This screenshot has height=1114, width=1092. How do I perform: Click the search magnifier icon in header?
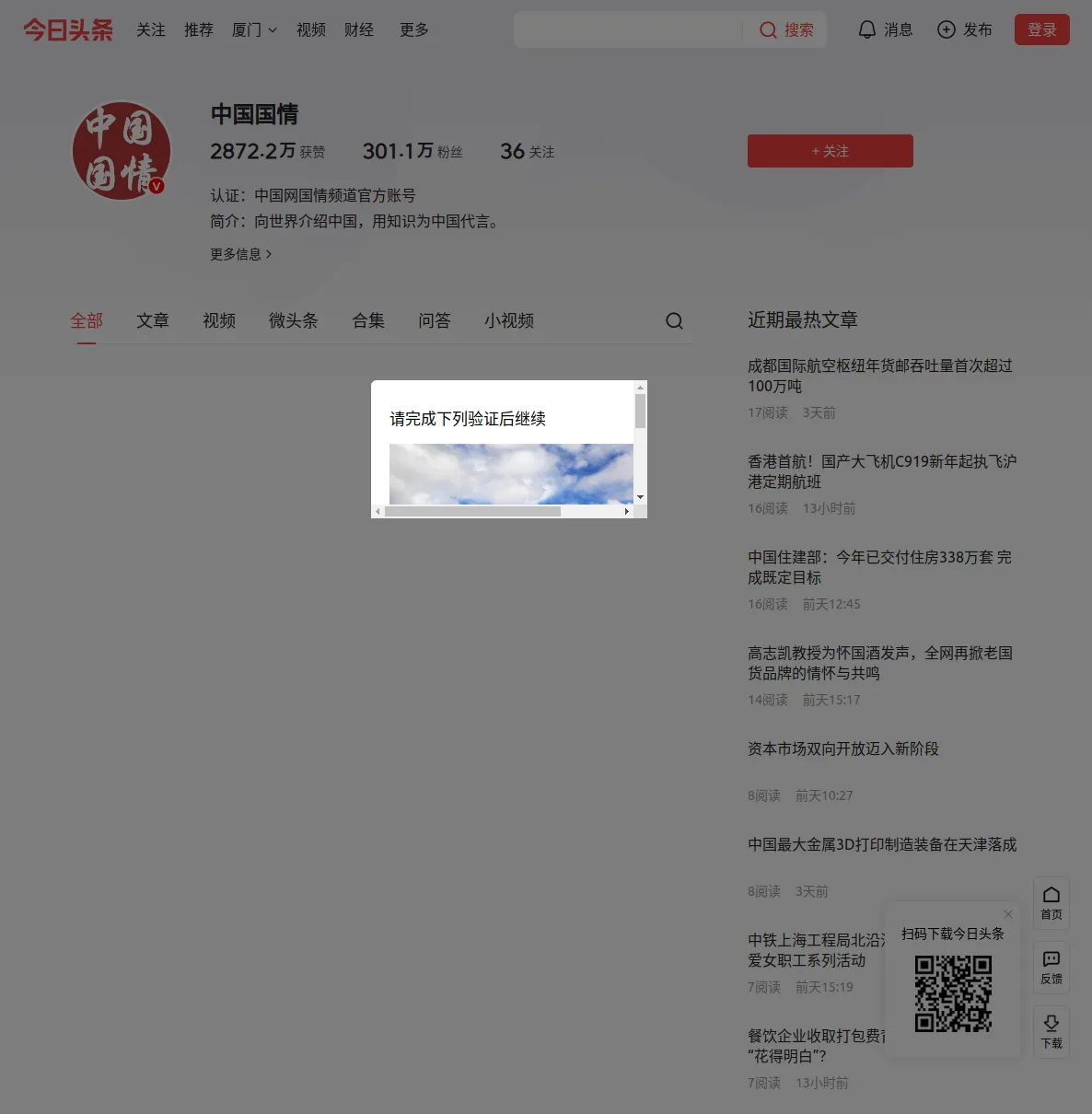(x=768, y=30)
